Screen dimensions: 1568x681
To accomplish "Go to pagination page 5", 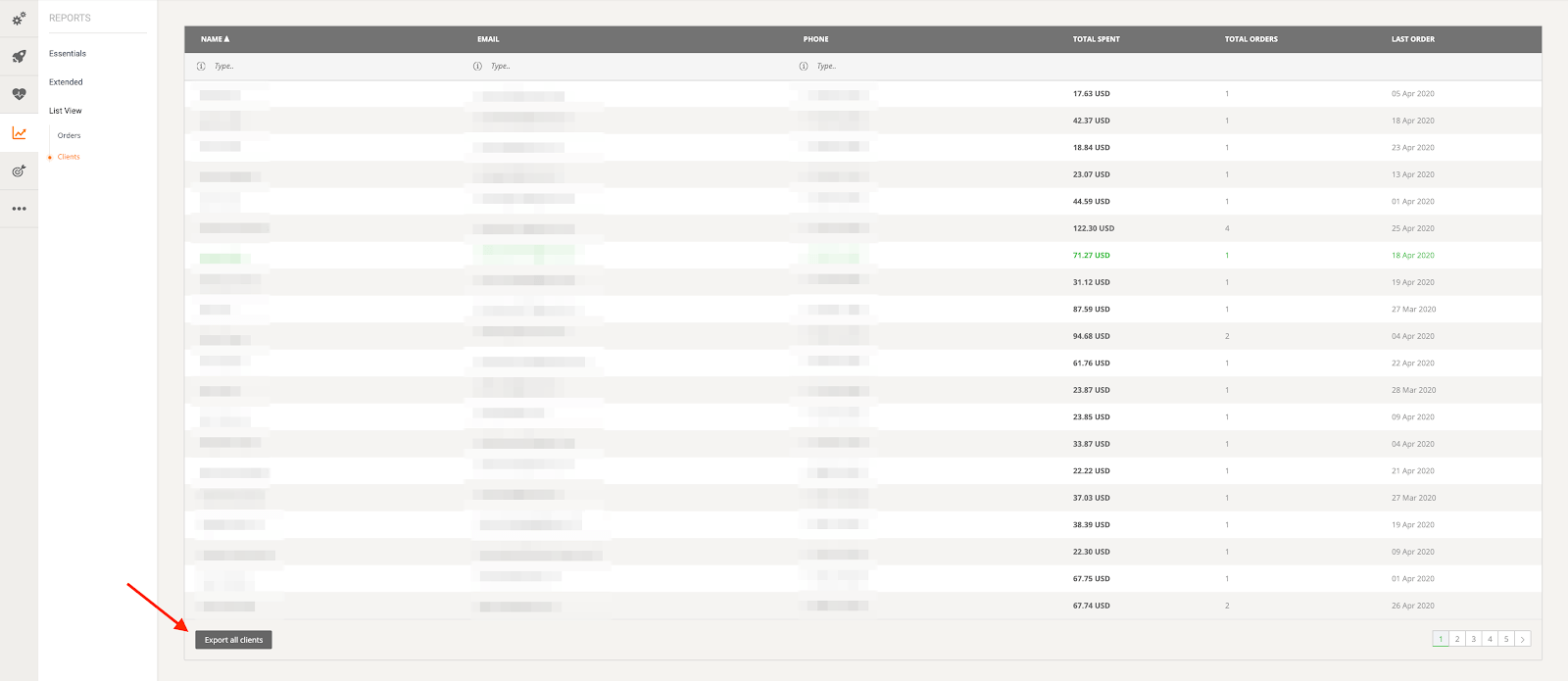I will [1506, 639].
